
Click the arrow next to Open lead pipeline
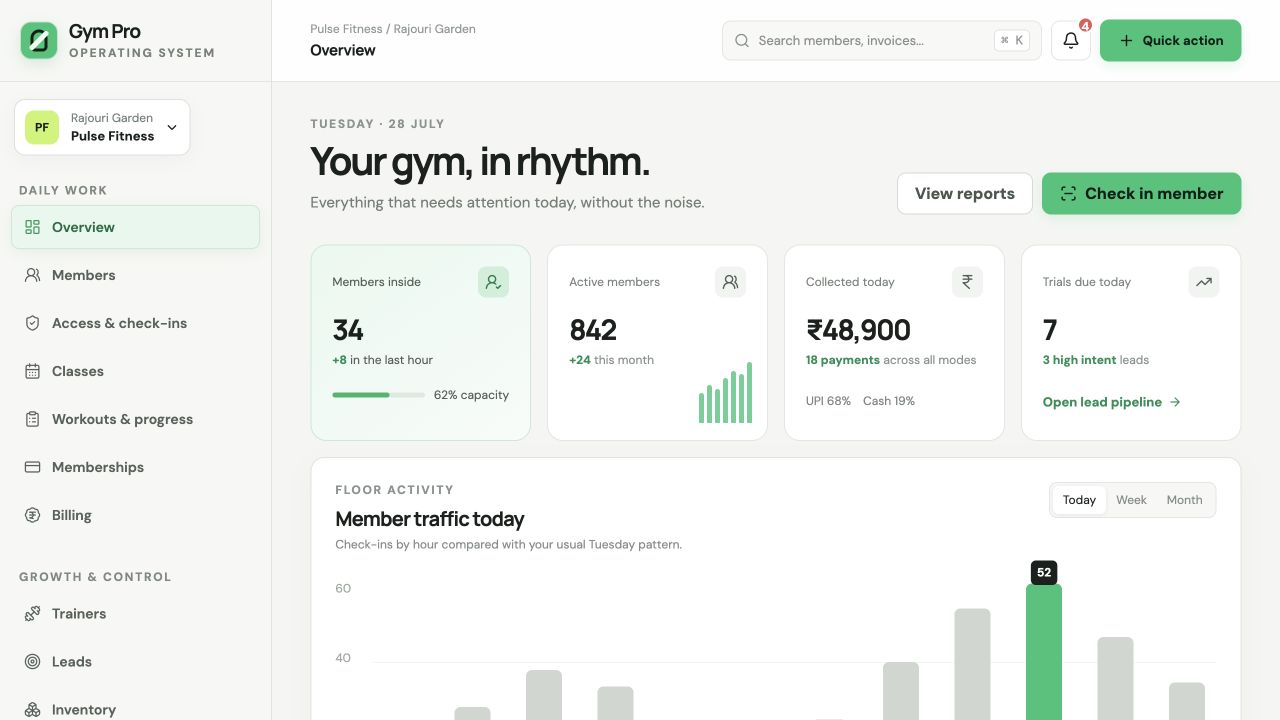tap(1175, 402)
